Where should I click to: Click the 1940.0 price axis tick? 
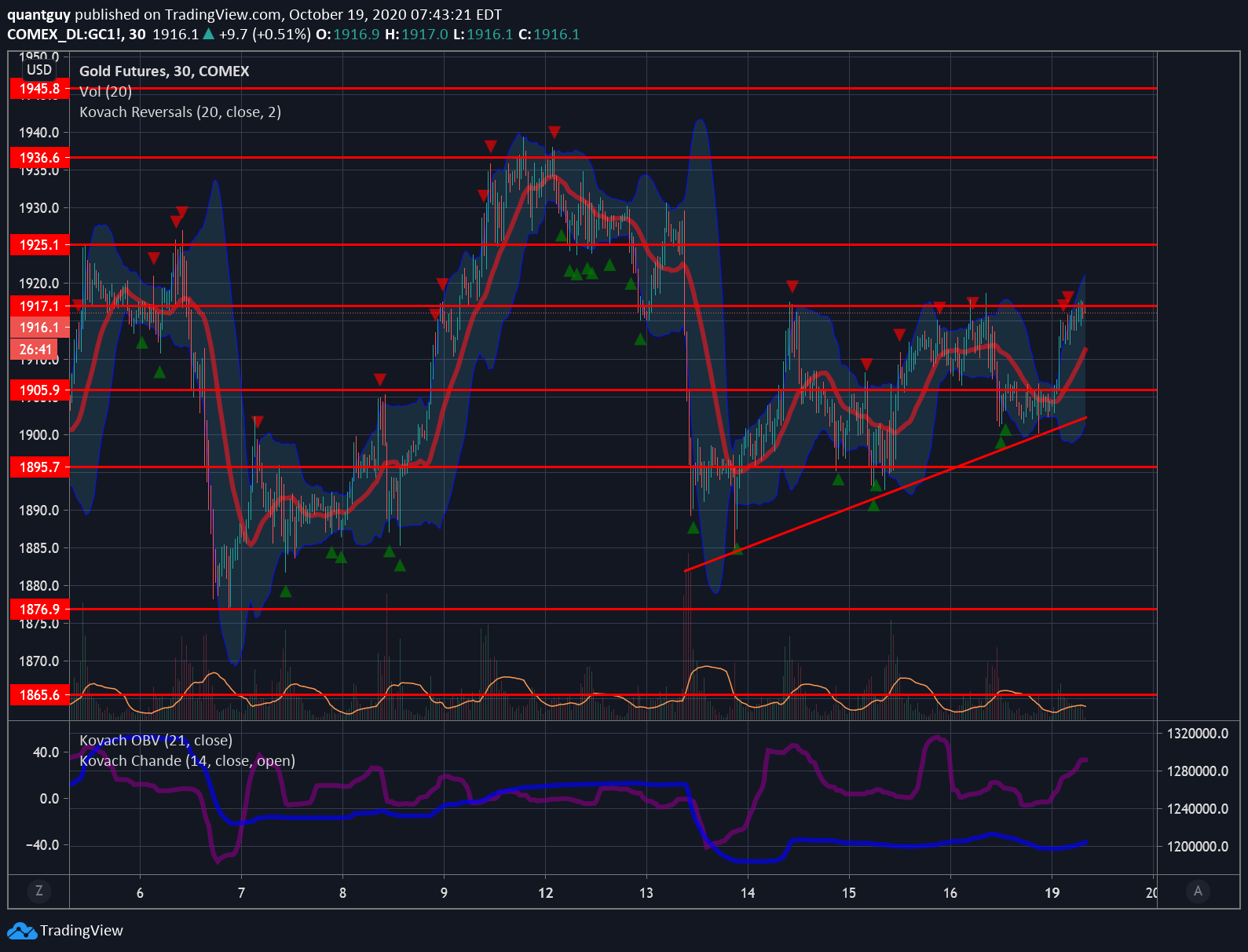tap(39, 133)
